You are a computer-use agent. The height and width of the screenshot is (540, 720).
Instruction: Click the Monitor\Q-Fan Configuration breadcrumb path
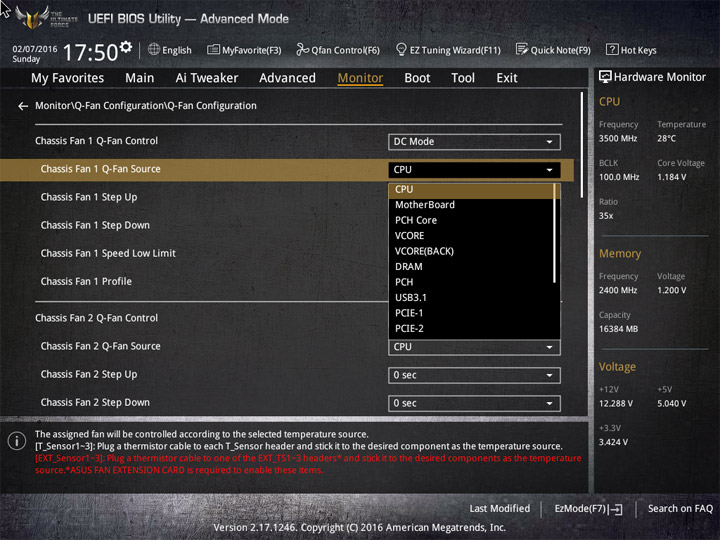click(x=146, y=106)
